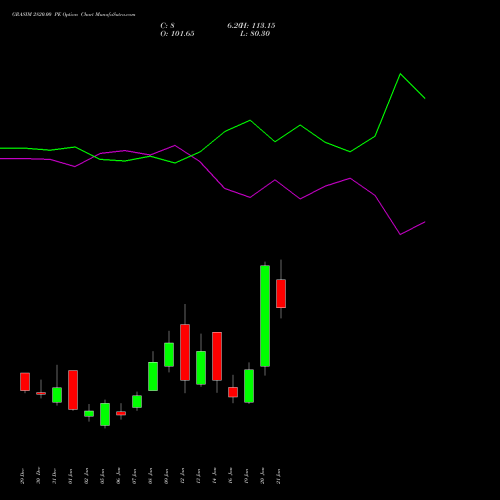Click the '19 Jan' date label
Image resolution: width=500 pixels, height=500 pixels.
(246, 476)
